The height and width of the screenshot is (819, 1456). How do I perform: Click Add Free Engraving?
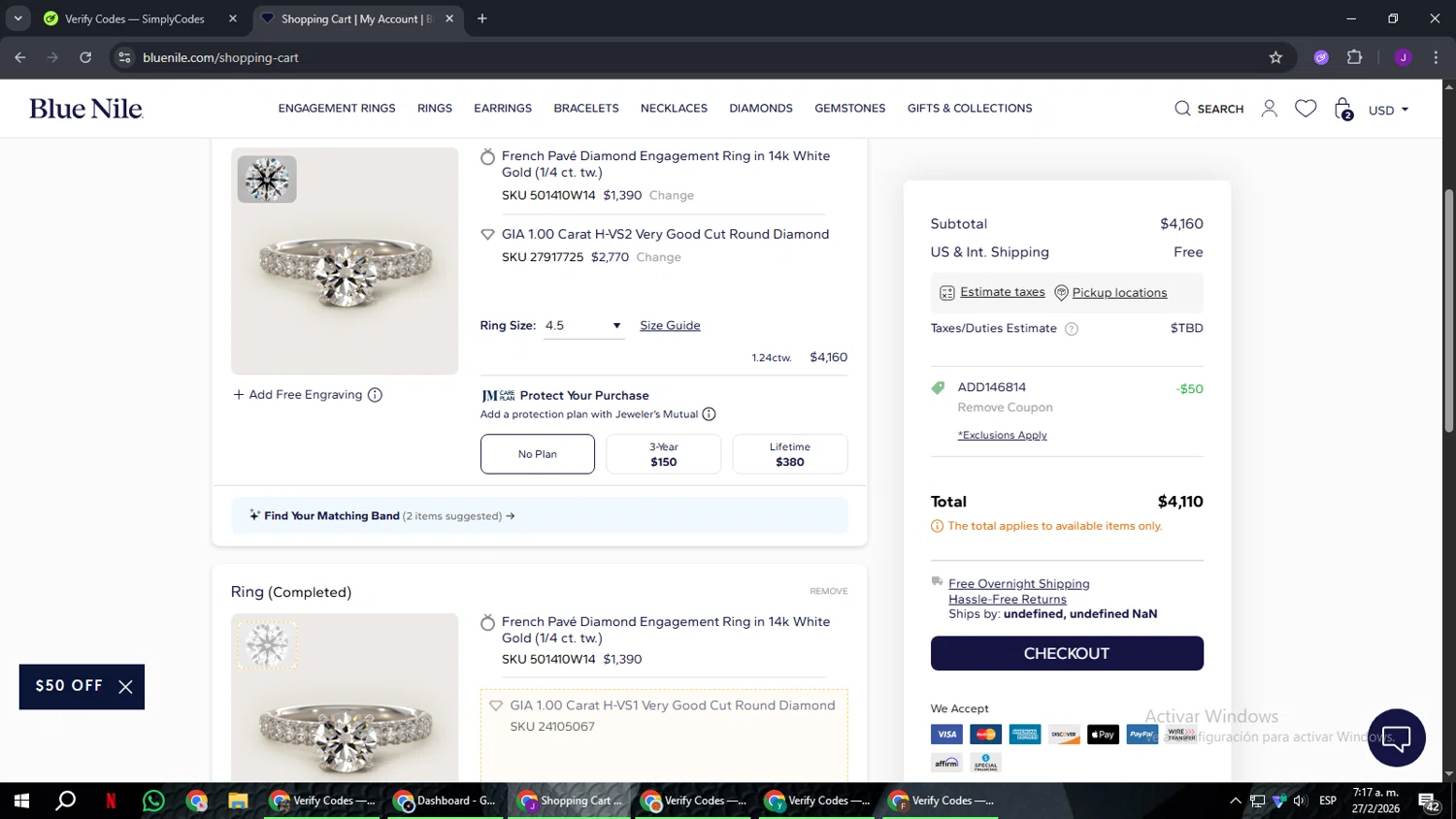coord(298,395)
